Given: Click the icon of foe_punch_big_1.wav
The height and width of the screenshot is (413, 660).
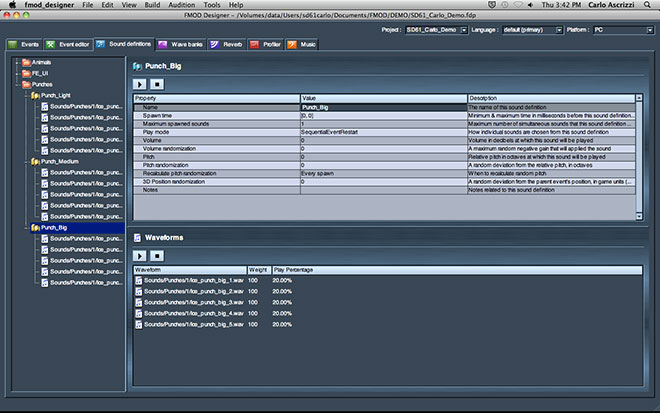Looking at the screenshot, I should (138, 280).
